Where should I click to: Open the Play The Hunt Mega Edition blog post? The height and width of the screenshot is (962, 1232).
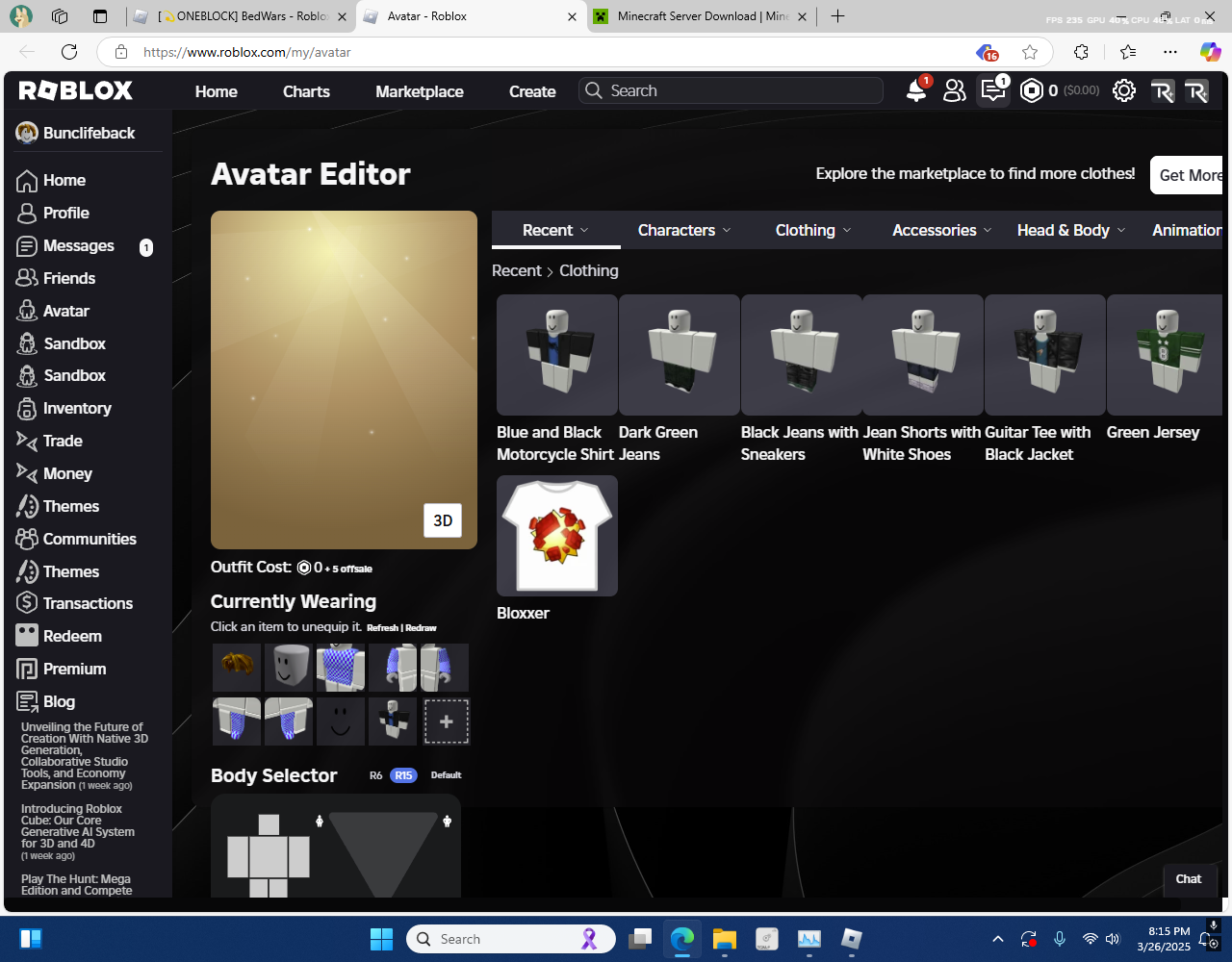tap(76, 884)
